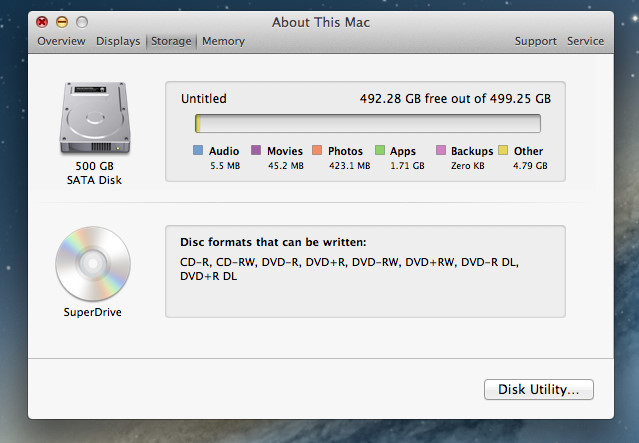Click the pink Backups legend swatch
Image resolution: width=639 pixels, height=443 pixels.
(x=441, y=150)
